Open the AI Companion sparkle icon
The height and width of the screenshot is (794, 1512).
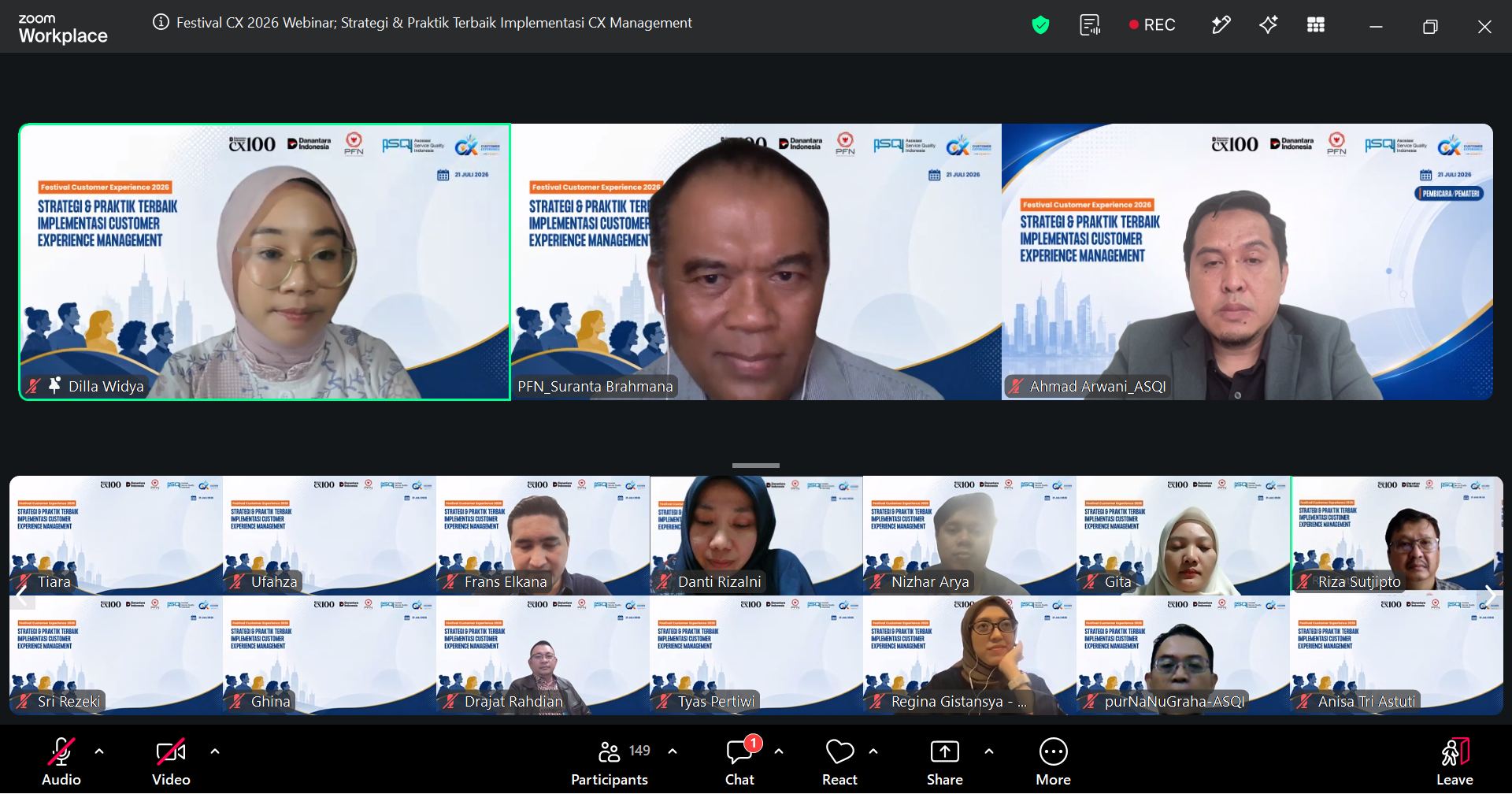[x=1268, y=25]
